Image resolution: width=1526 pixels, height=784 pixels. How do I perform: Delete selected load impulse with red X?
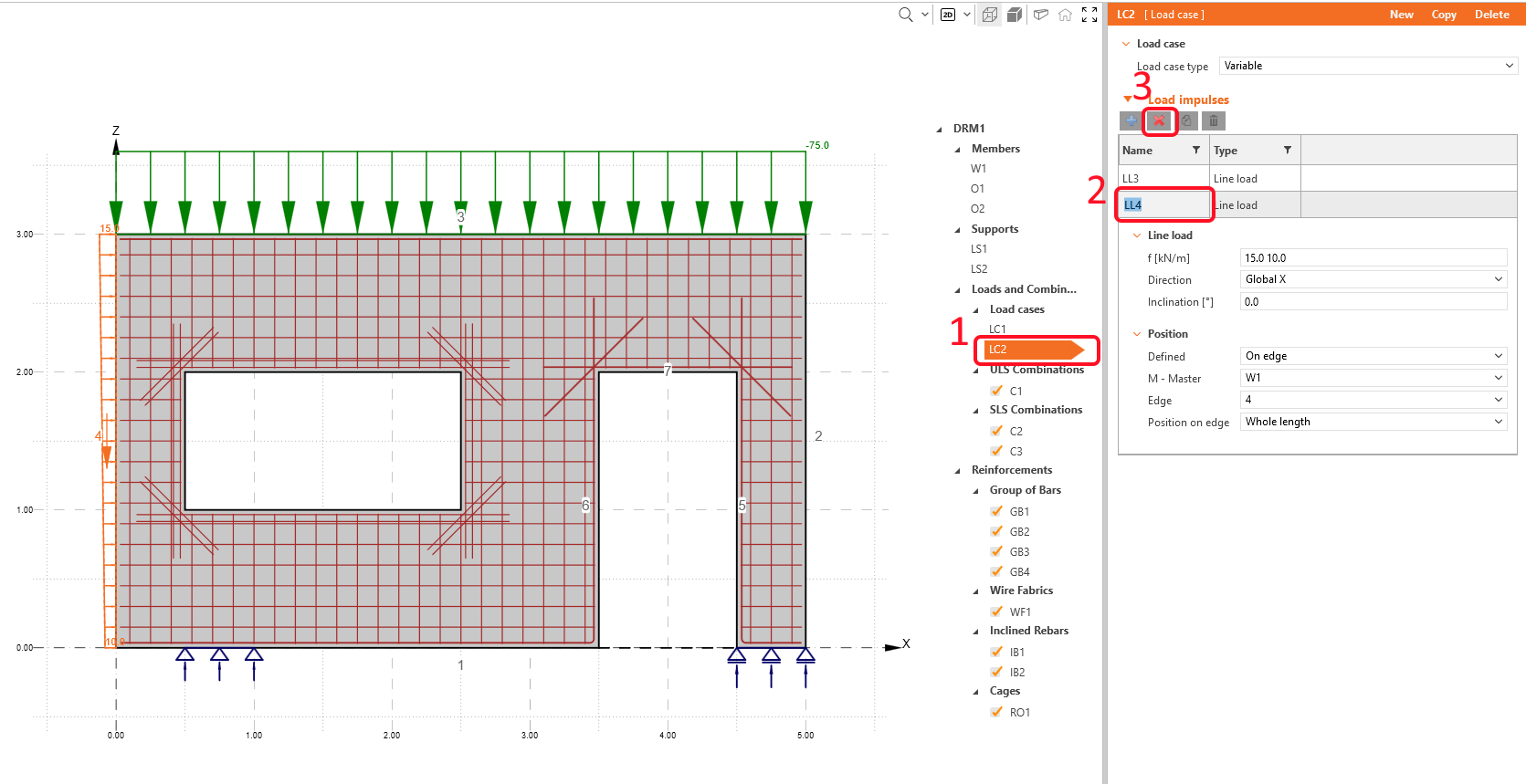click(x=1159, y=120)
